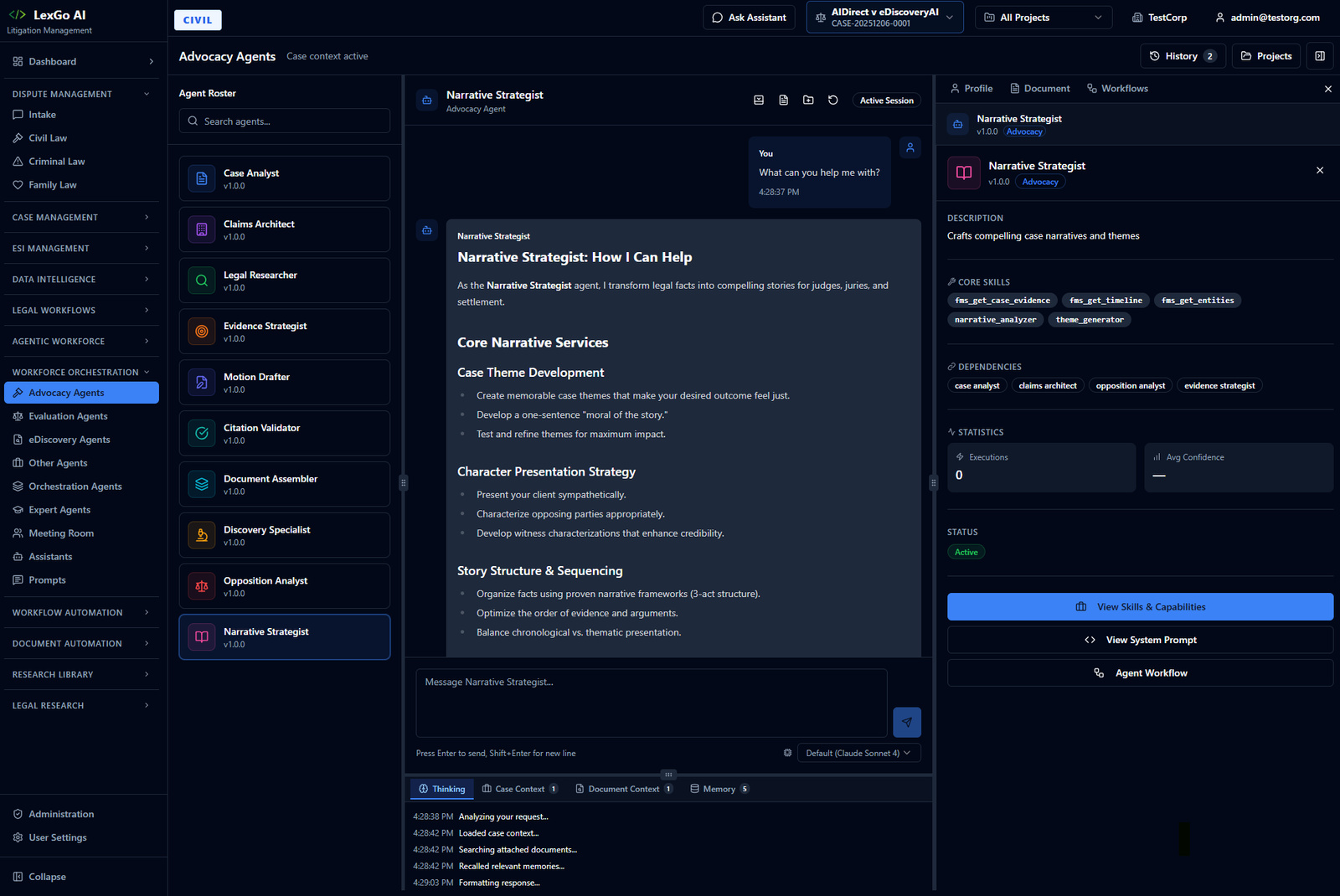Viewport: 1340px width, 896px height.
Task: Click the handle between chat and right panel
Action: (x=933, y=482)
